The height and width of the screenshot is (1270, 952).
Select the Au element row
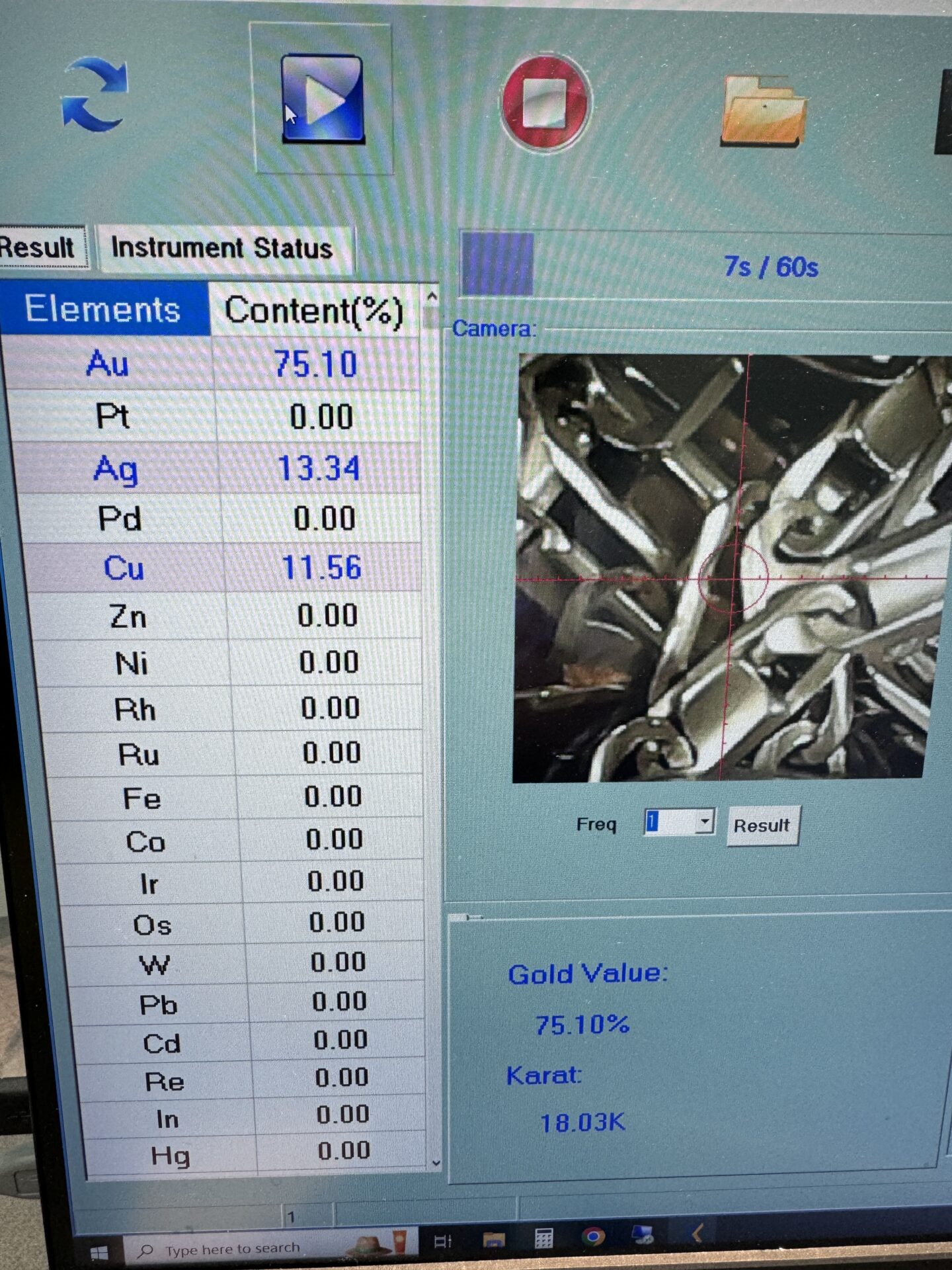click(212, 363)
